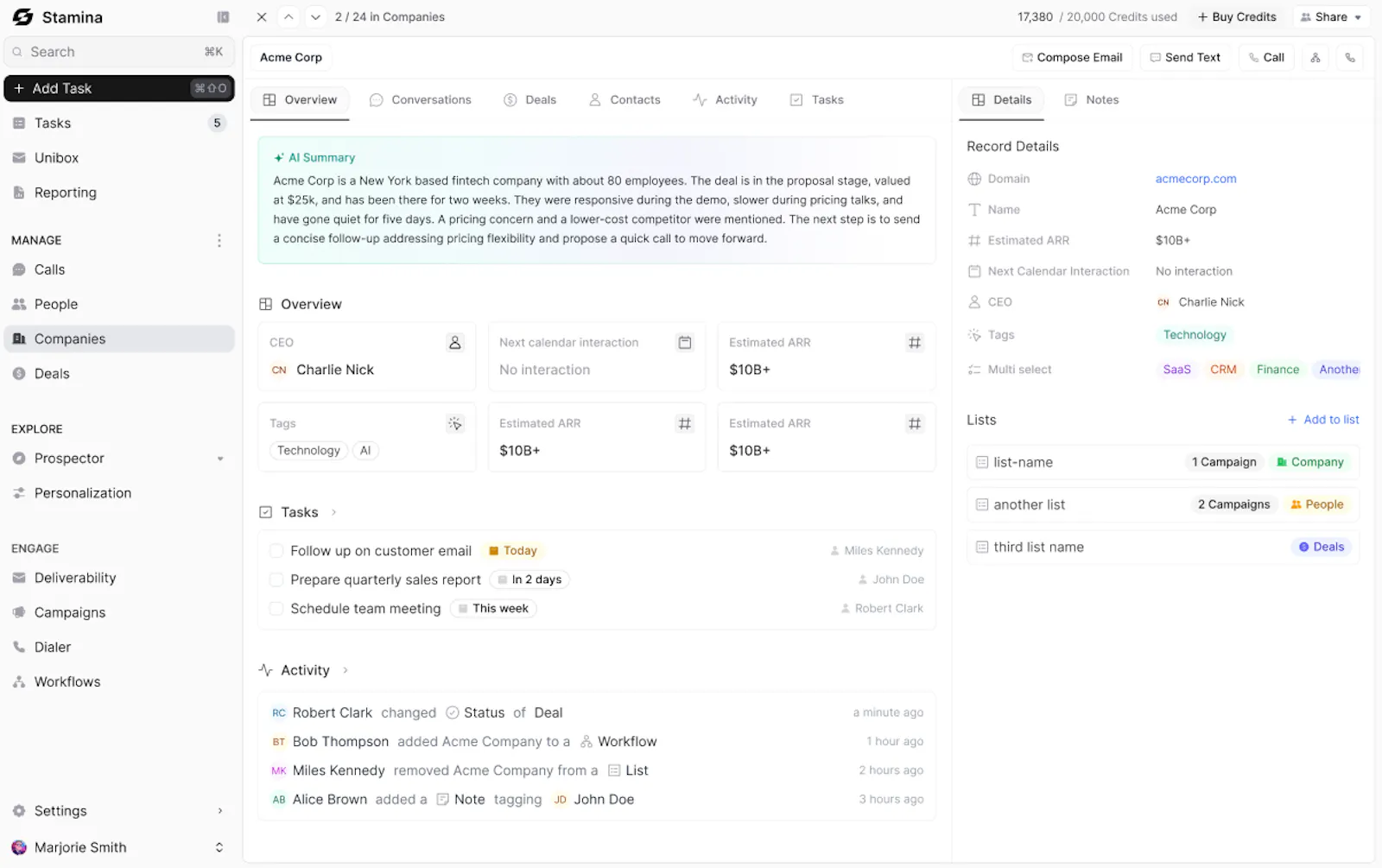Open the Marjorie Smith account switcher

(119, 847)
